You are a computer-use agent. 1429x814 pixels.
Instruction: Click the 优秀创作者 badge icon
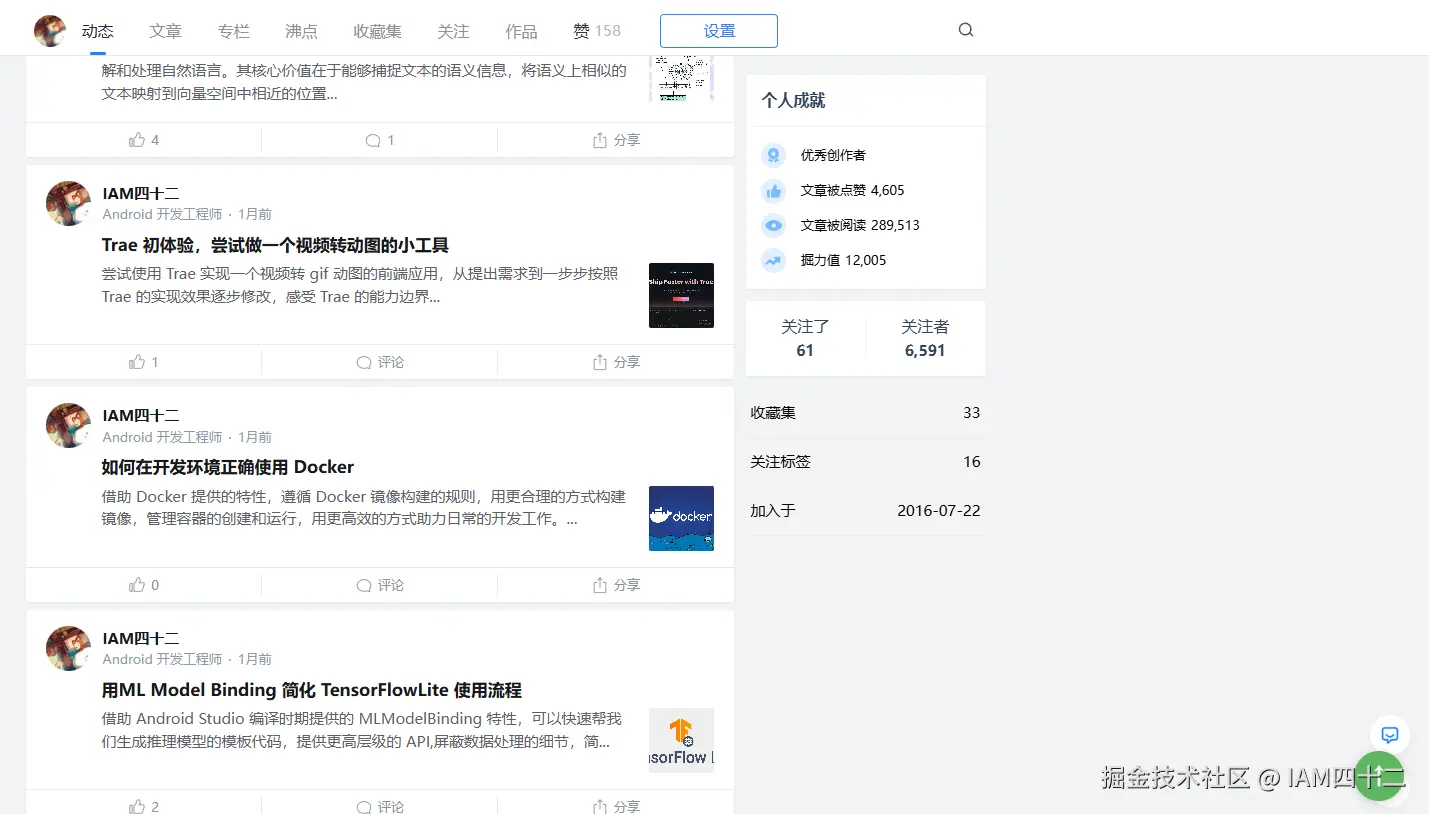(x=773, y=155)
